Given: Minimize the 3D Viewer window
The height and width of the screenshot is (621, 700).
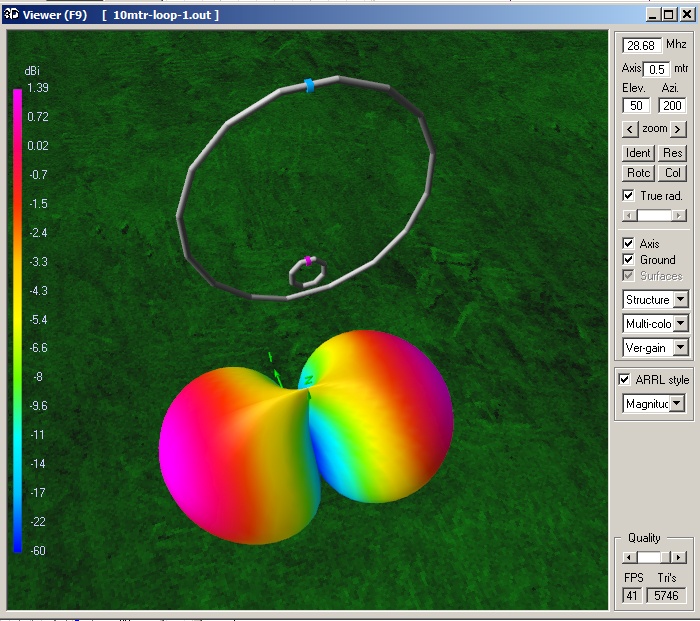Looking at the screenshot, I should pyautogui.click(x=653, y=15).
